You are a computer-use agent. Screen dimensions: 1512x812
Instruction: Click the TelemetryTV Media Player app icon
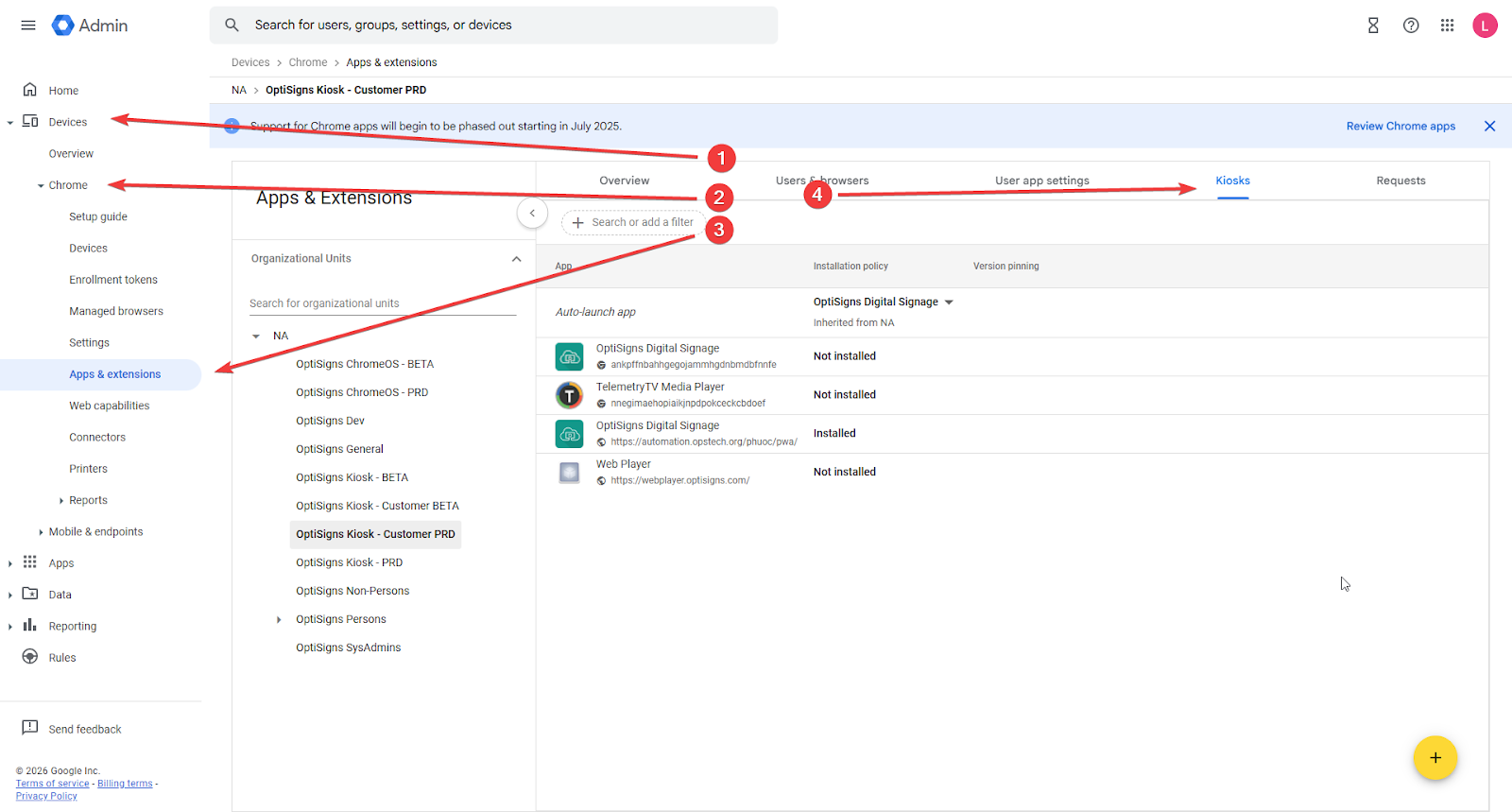pos(569,394)
